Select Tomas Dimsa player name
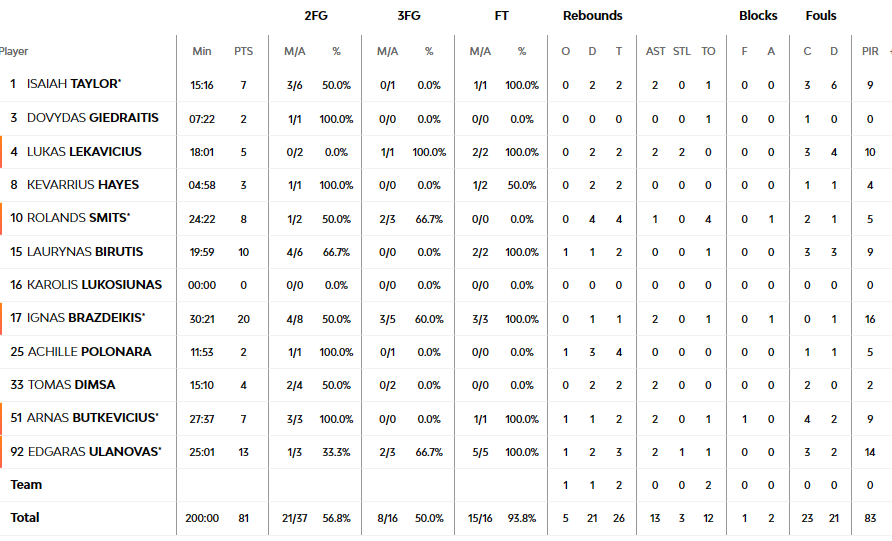 click(x=72, y=385)
